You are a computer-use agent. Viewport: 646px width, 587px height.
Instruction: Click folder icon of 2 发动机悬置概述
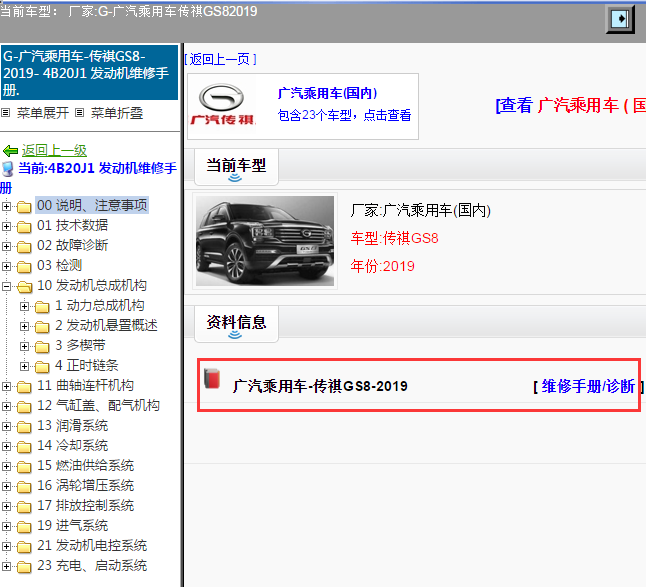coord(42,327)
